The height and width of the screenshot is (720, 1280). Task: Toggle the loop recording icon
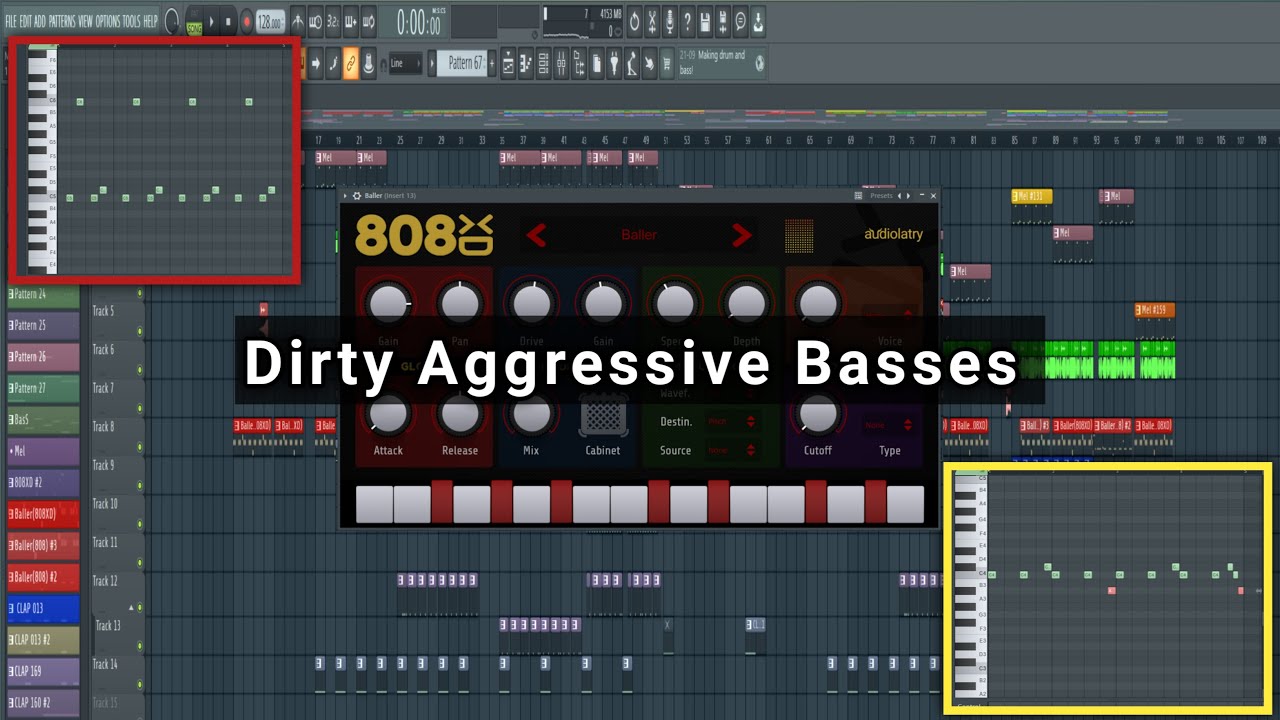pos(368,21)
